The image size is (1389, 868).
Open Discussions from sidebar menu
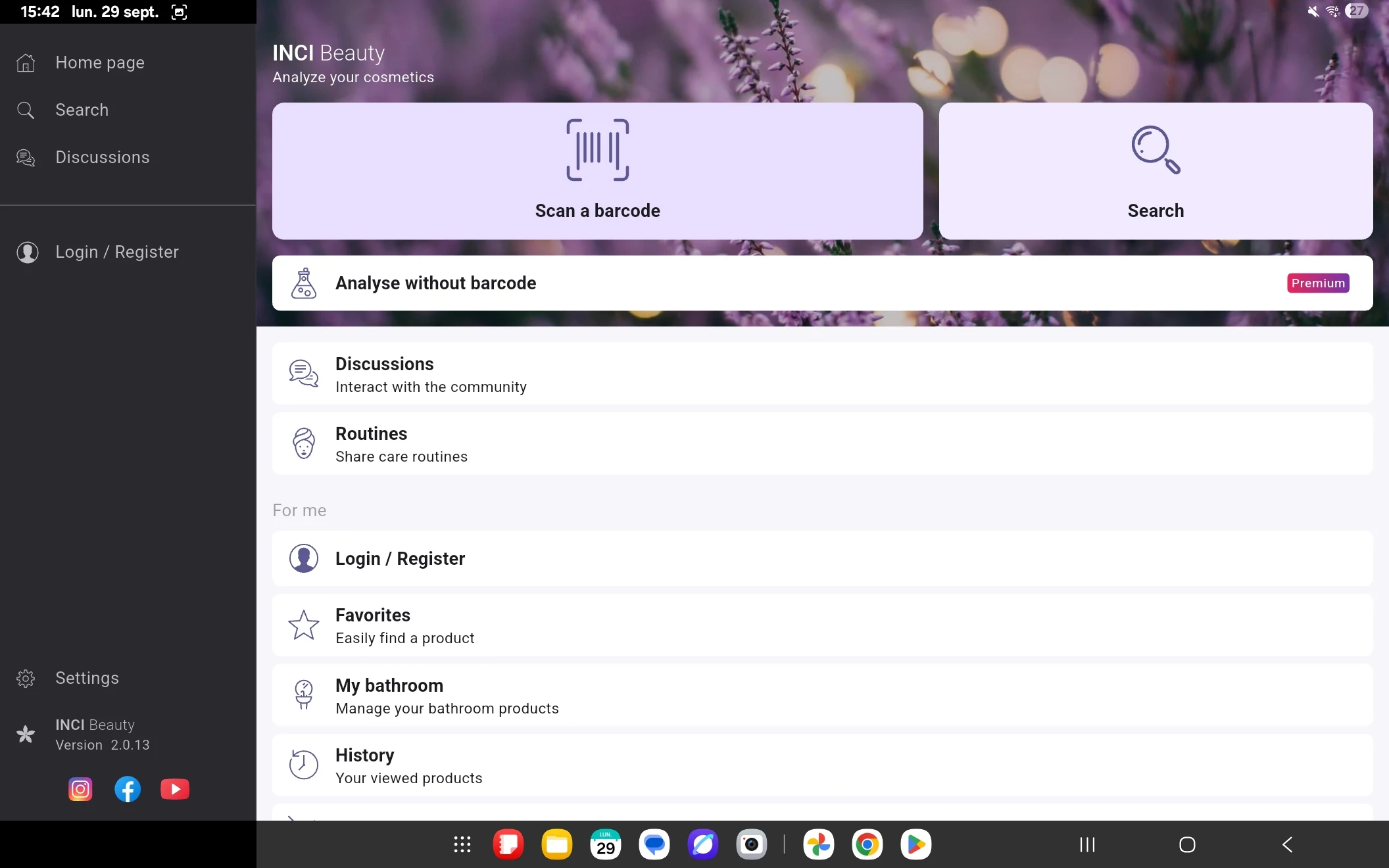(x=102, y=157)
